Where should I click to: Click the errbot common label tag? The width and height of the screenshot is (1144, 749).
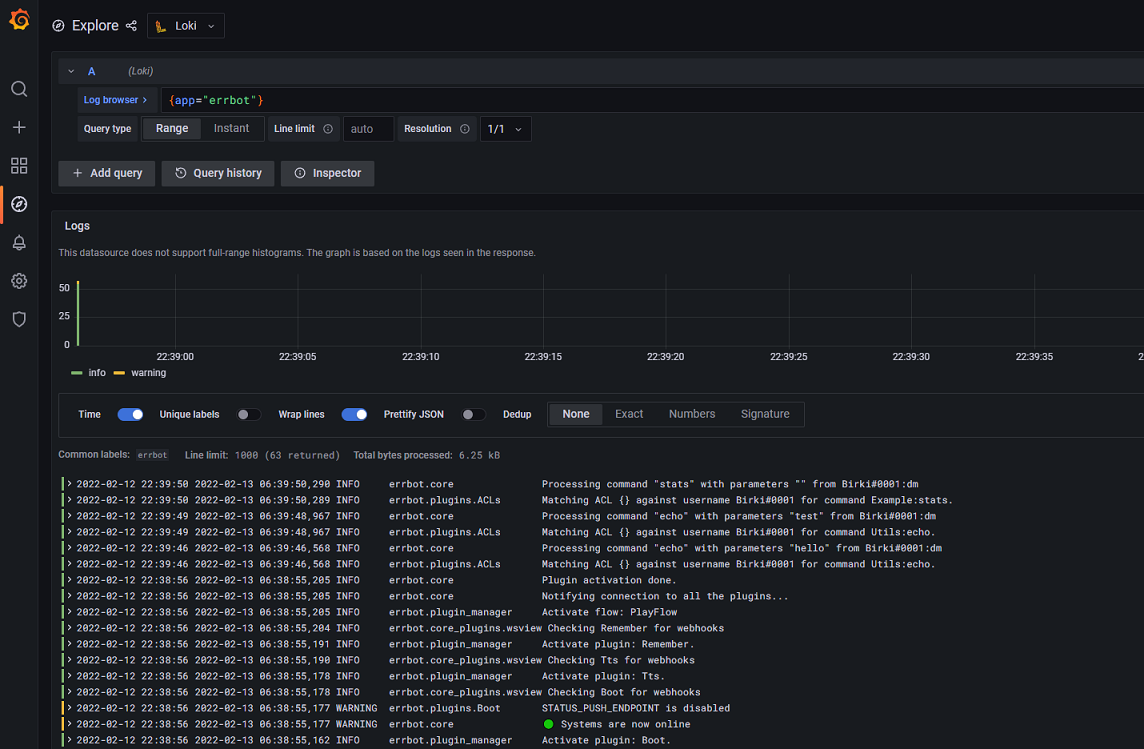[x=152, y=455]
